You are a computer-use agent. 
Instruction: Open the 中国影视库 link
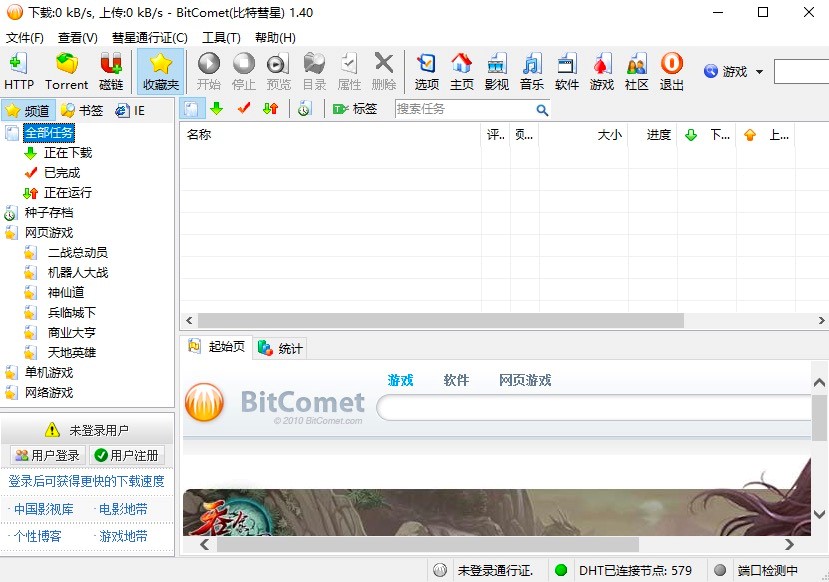42,507
